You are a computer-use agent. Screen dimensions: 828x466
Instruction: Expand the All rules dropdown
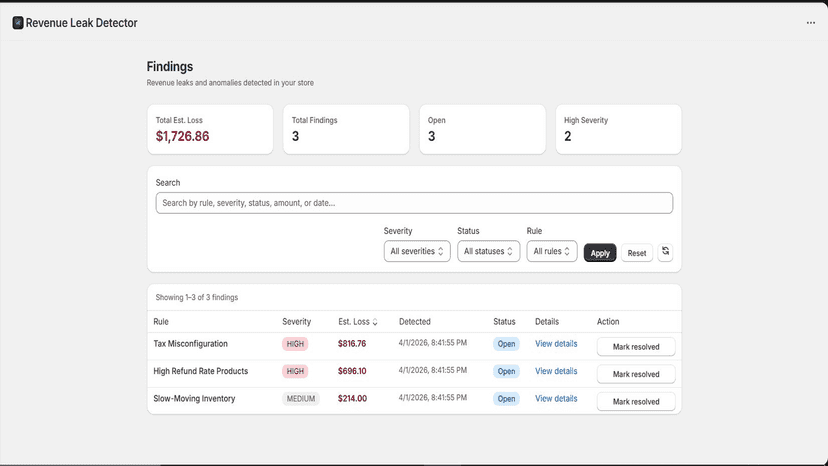tap(551, 251)
